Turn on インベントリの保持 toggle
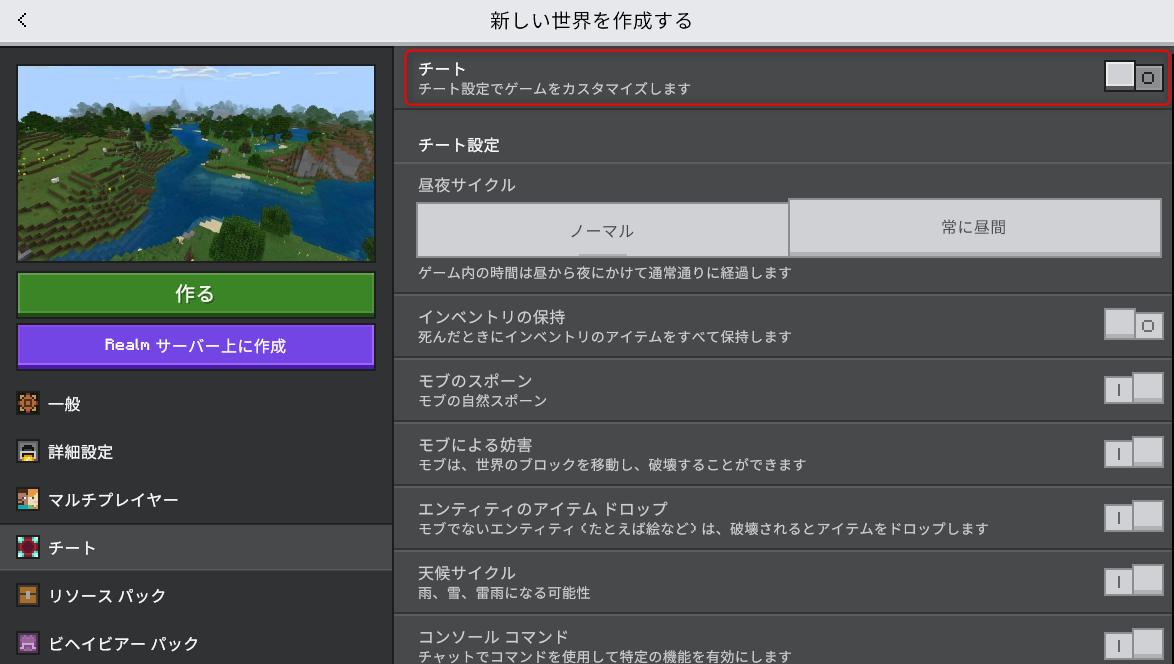This screenshot has height=664, width=1174. click(x=1134, y=325)
